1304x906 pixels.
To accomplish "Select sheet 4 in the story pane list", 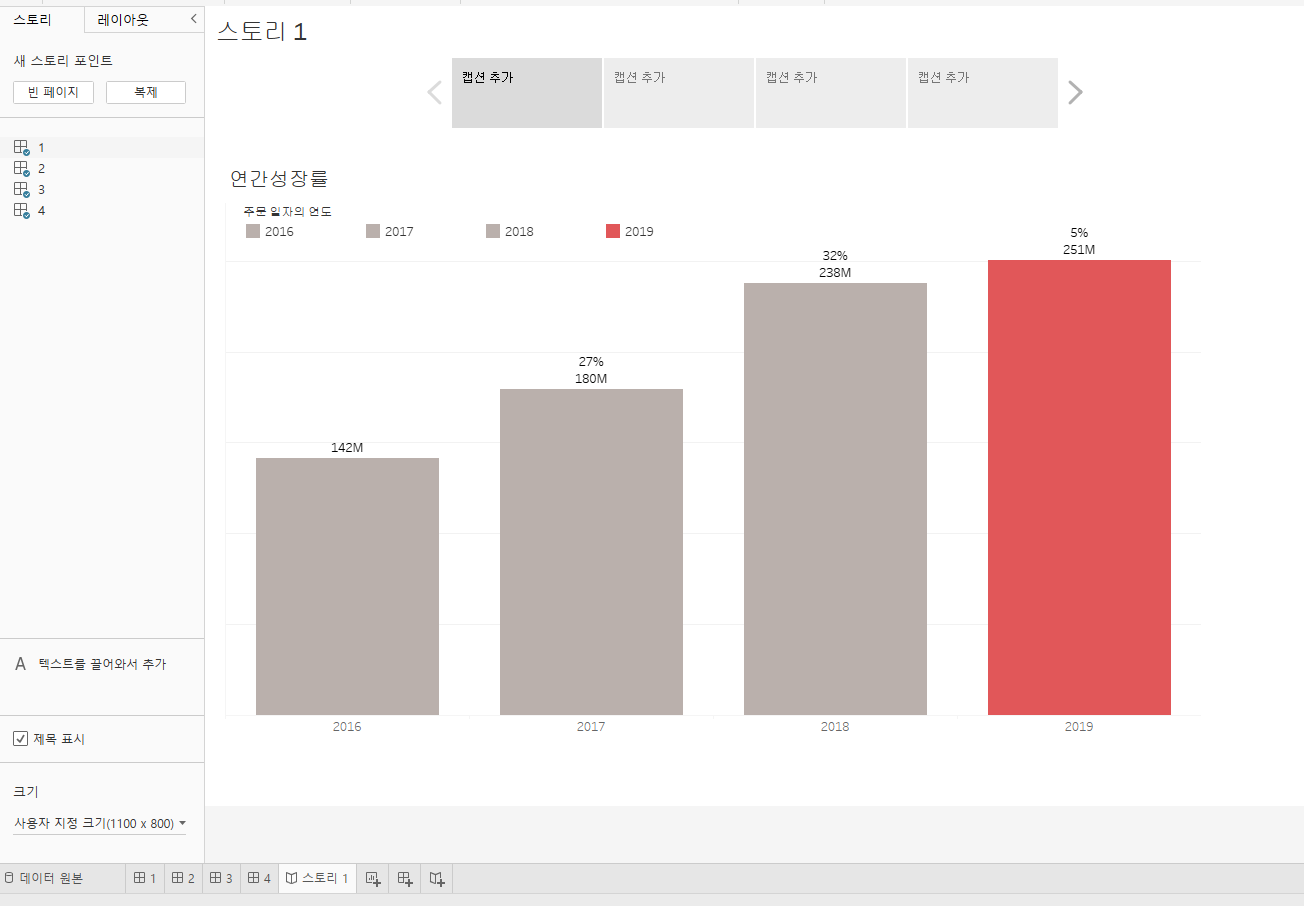I will click(102, 210).
